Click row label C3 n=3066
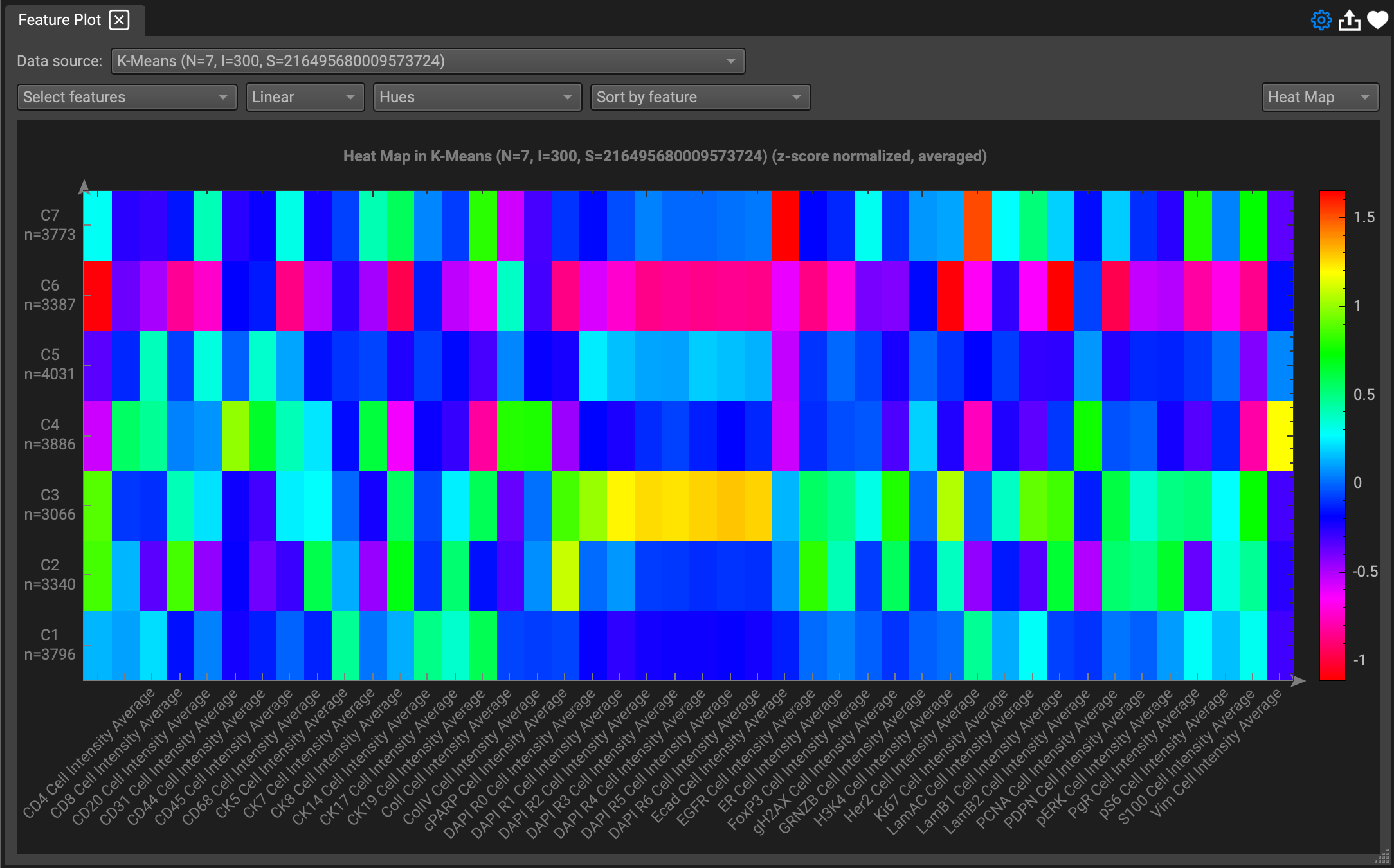1394x868 pixels. click(x=50, y=505)
